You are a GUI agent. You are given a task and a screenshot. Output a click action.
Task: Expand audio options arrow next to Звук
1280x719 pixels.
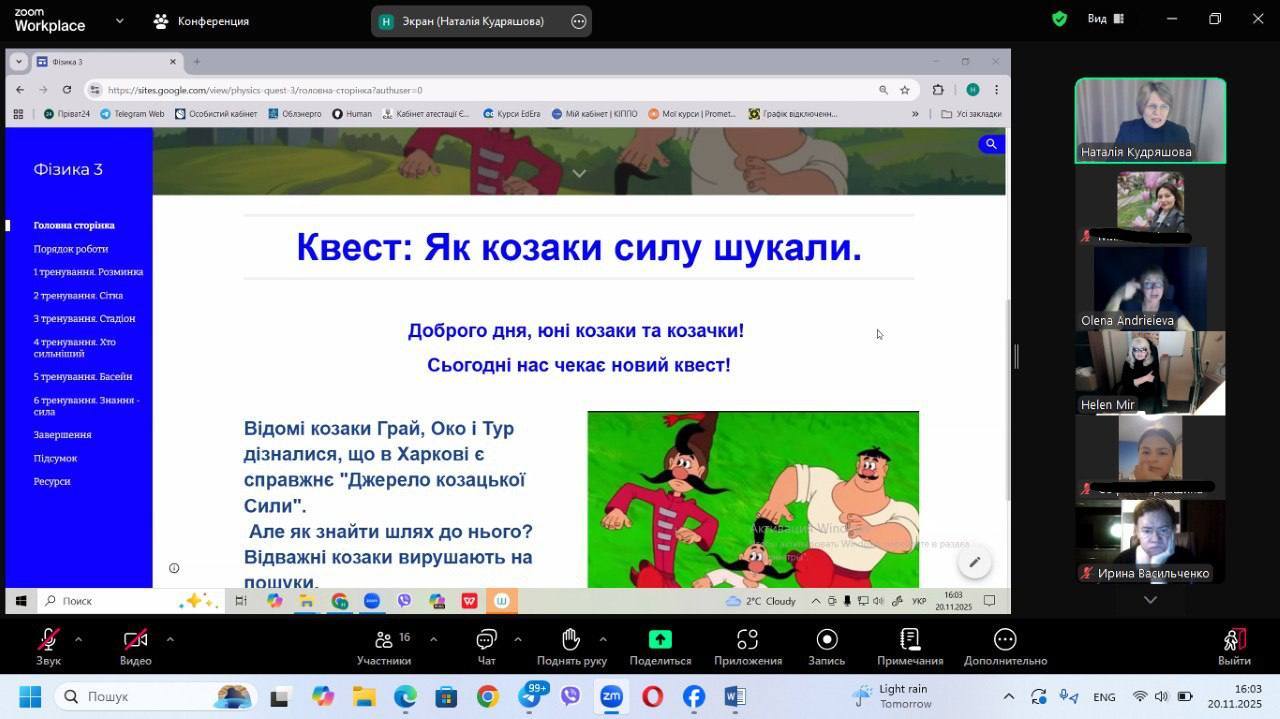(x=78, y=639)
